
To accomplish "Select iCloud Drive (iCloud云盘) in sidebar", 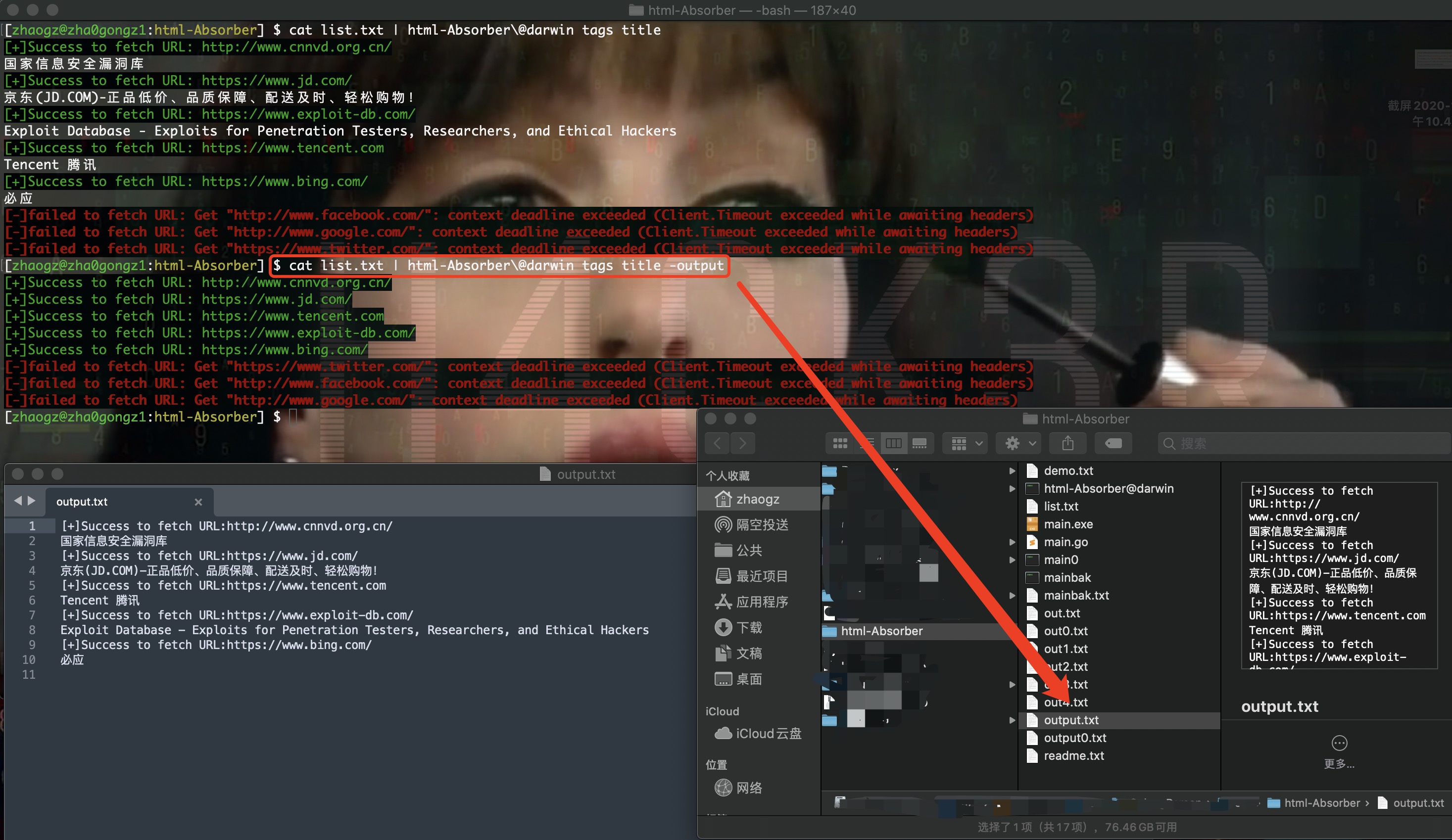I will pos(768,734).
